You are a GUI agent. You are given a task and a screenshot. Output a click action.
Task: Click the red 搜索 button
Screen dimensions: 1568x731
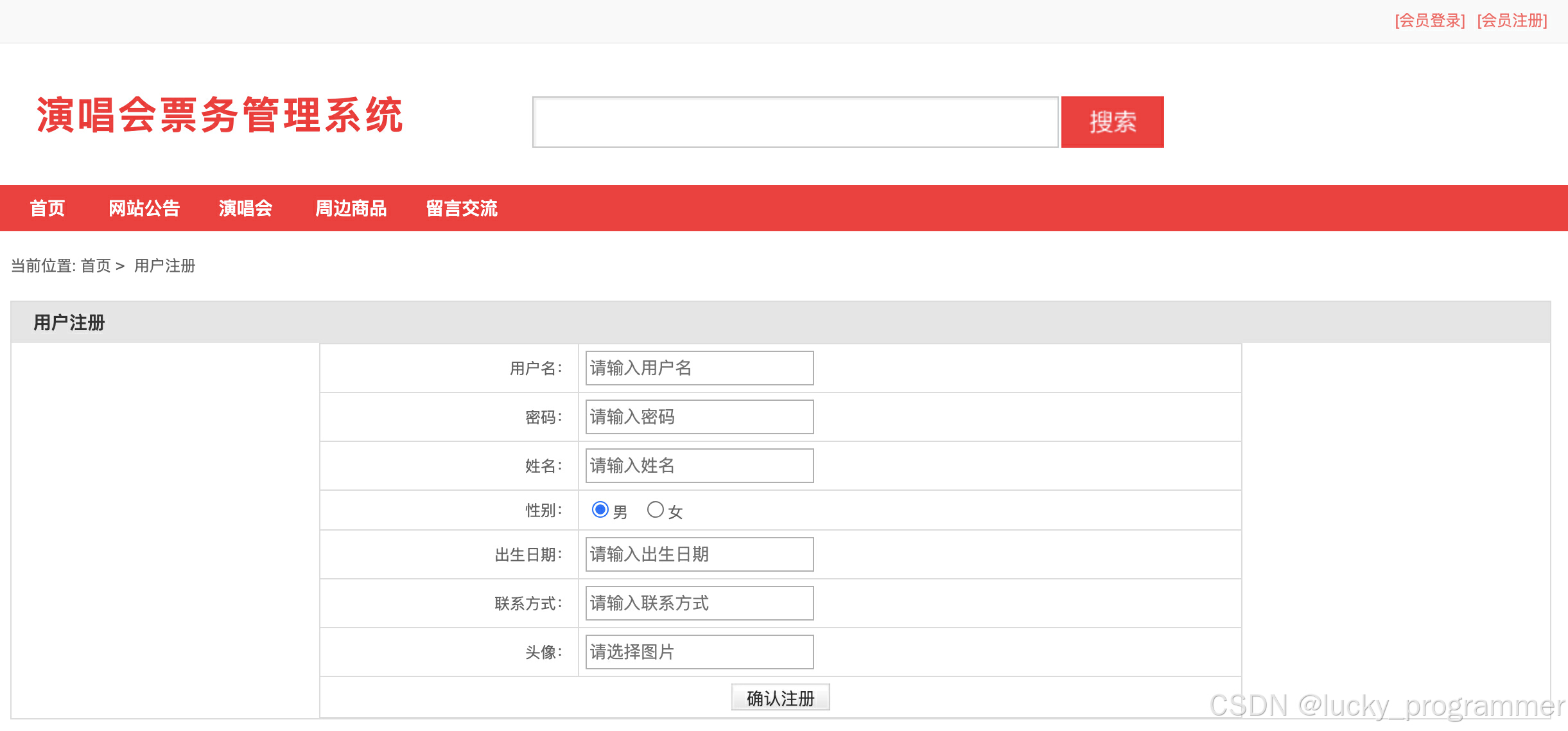click(1112, 122)
